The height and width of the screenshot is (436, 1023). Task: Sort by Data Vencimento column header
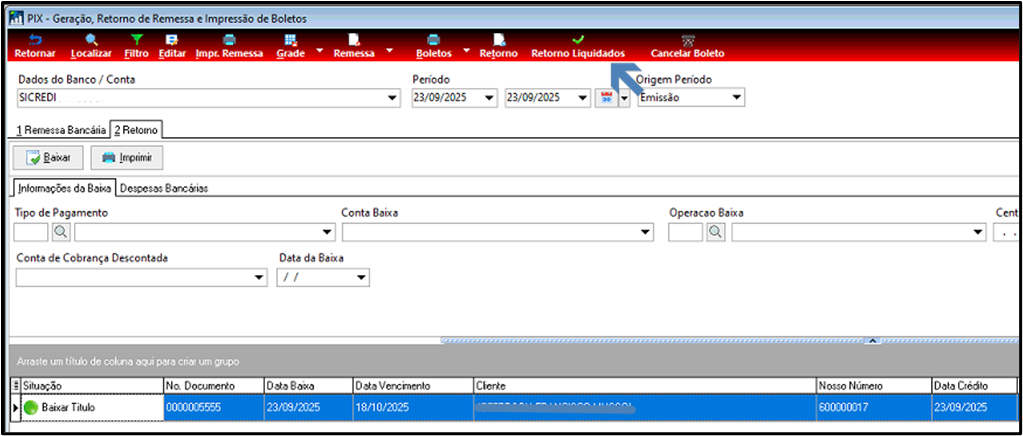(412, 386)
